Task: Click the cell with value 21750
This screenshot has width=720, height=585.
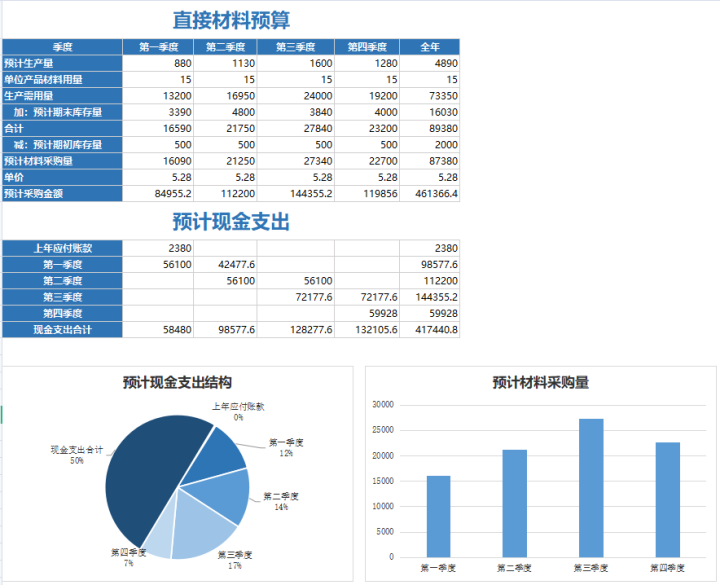Action: point(225,129)
